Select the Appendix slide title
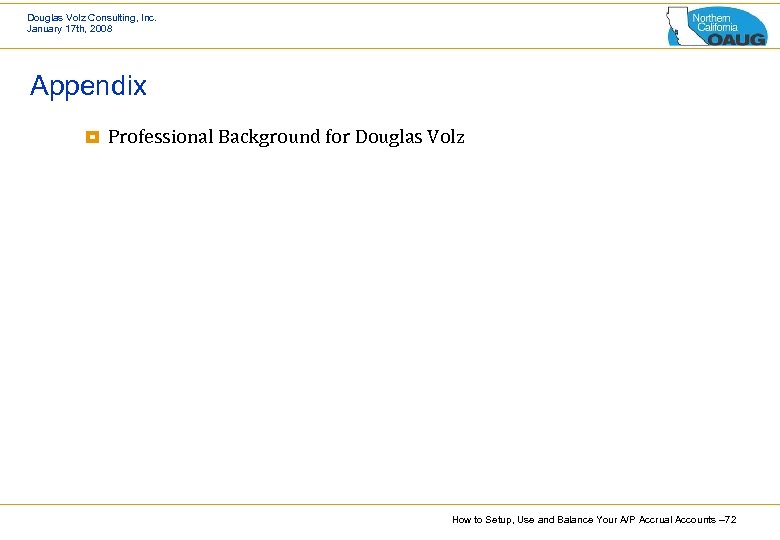 (x=88, y=86)
